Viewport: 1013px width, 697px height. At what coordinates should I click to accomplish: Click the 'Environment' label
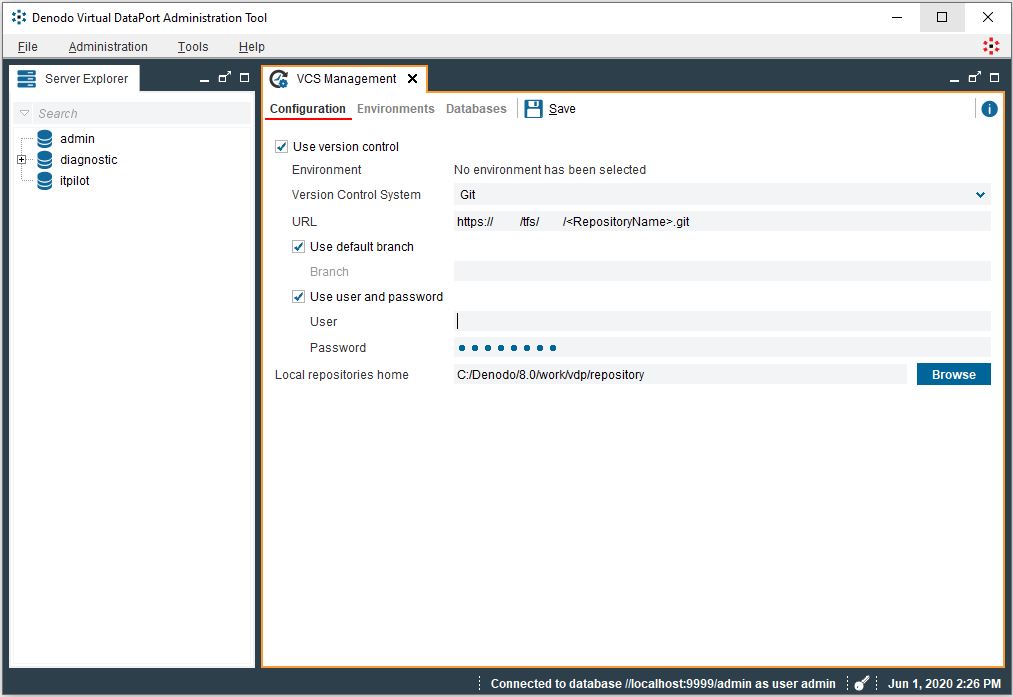coord(326,169)
